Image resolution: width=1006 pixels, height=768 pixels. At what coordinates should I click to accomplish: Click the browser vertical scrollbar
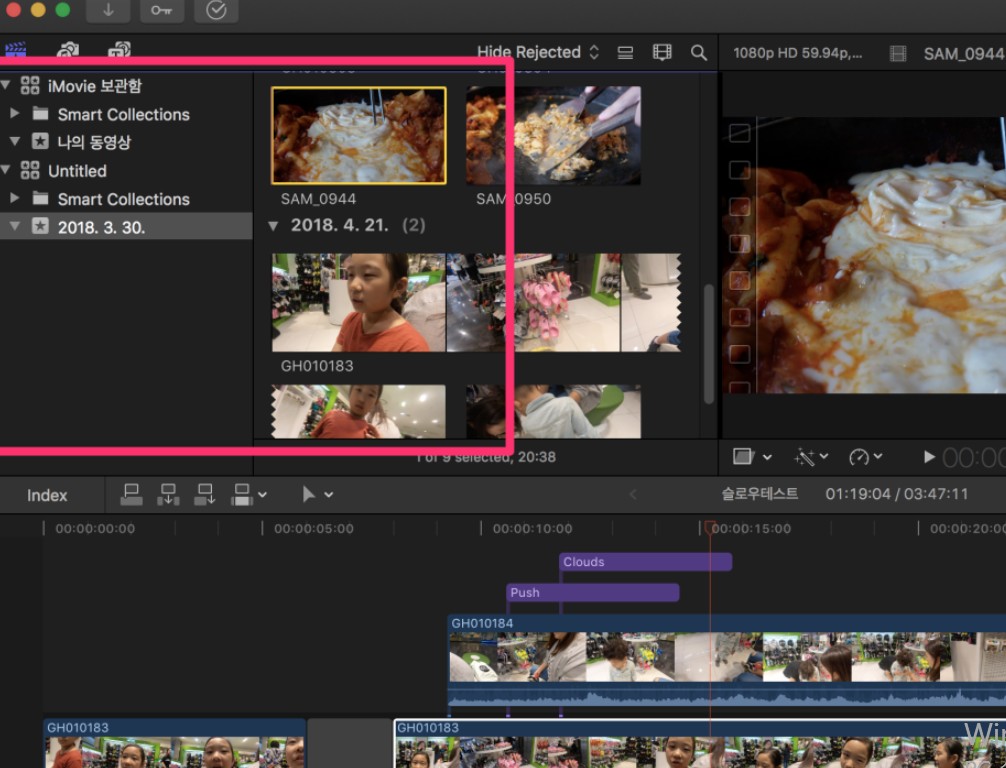[708, 344]
